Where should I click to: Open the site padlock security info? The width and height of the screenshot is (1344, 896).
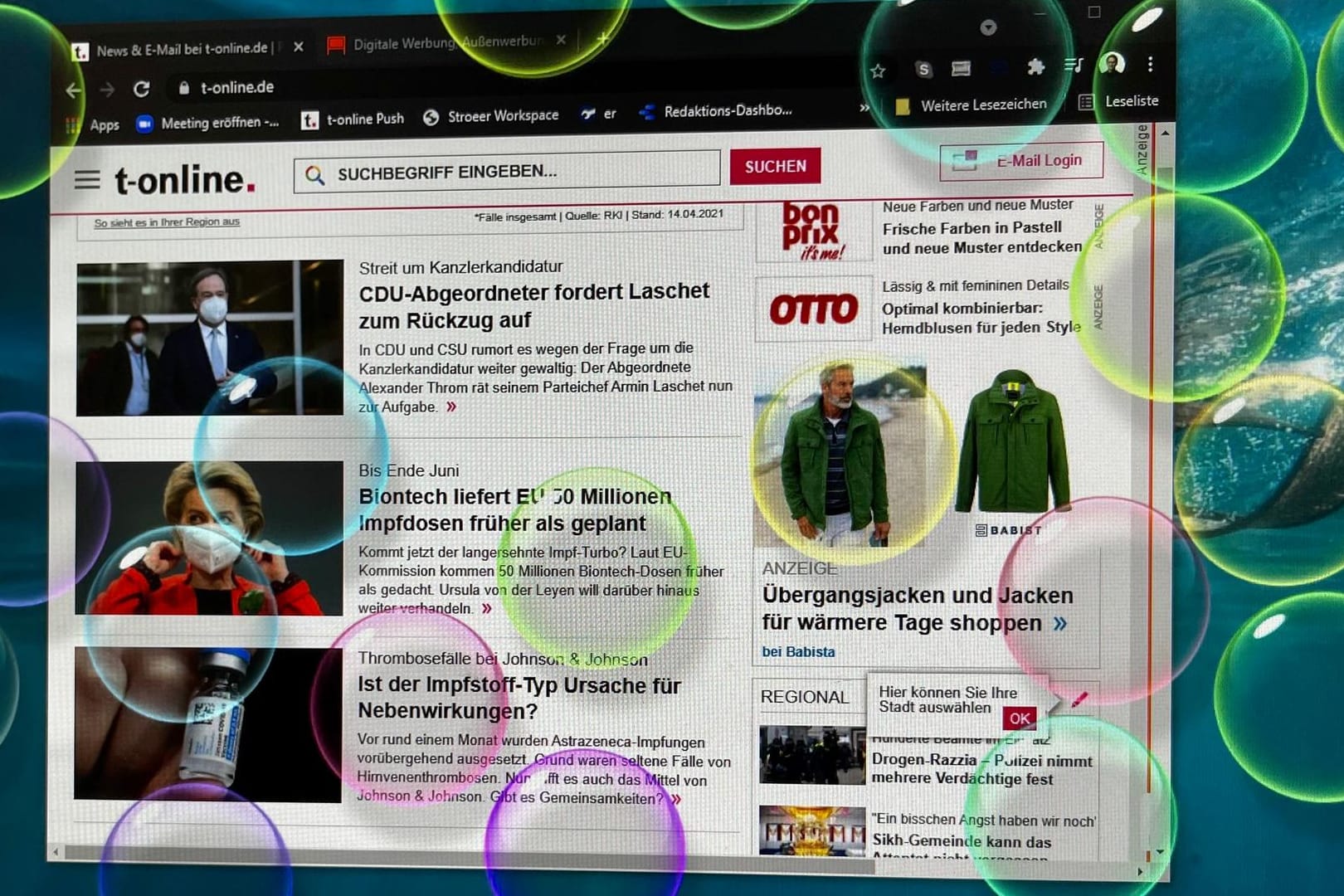click(x=184, y=87)
